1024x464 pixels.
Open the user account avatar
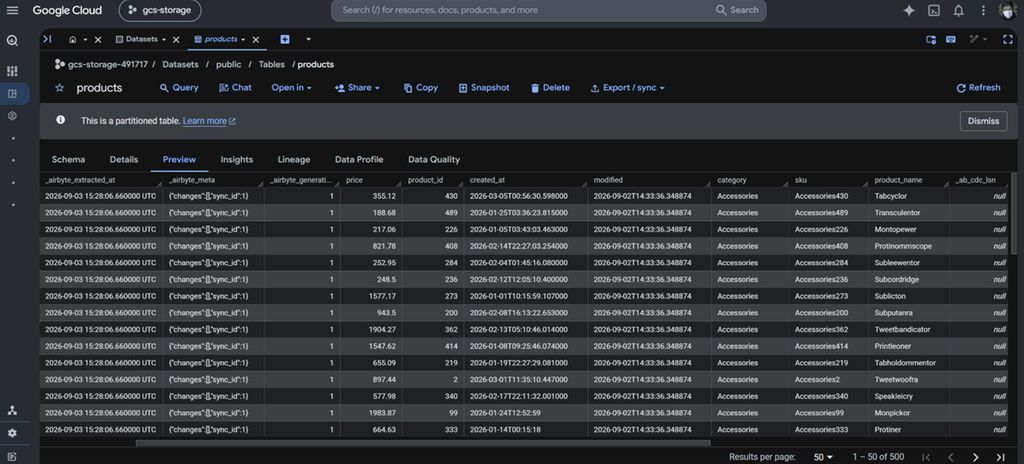(x=1007, y=10)
